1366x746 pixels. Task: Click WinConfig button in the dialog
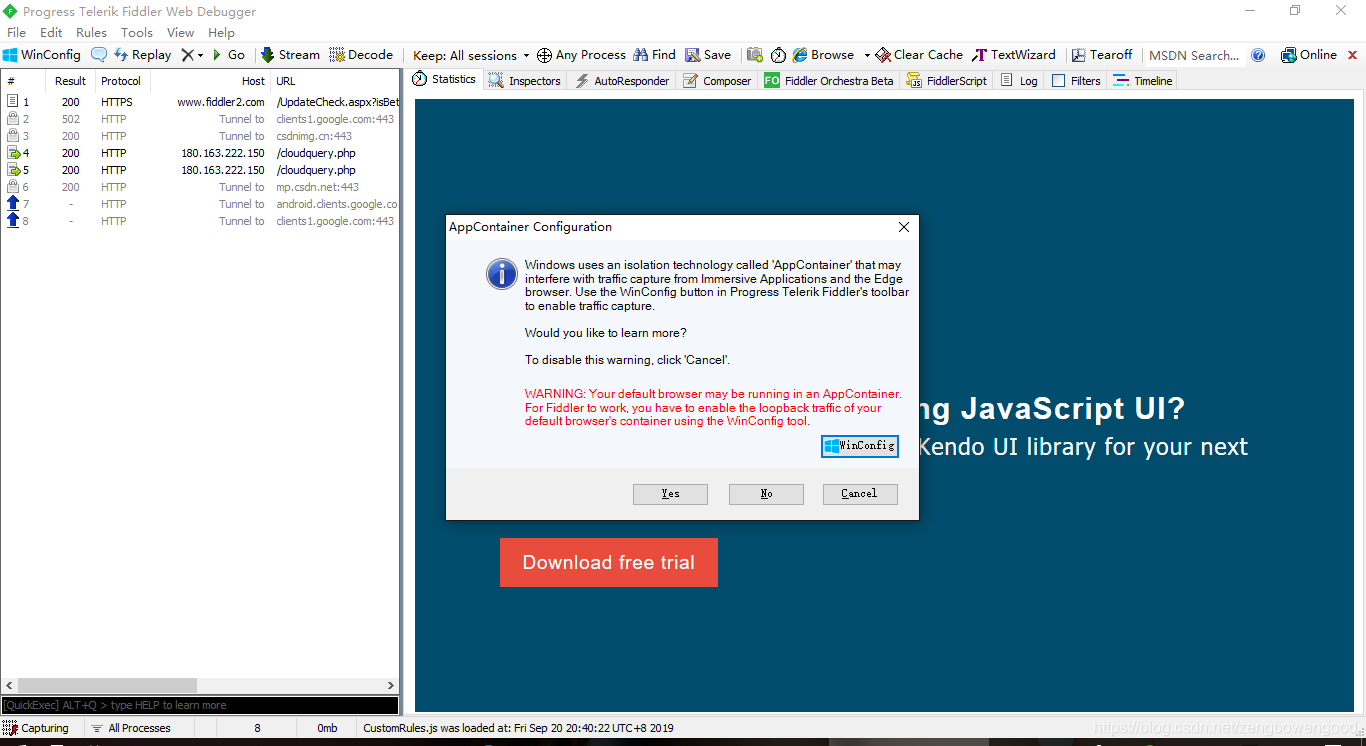pyautogui.click(x=860, y=446)
